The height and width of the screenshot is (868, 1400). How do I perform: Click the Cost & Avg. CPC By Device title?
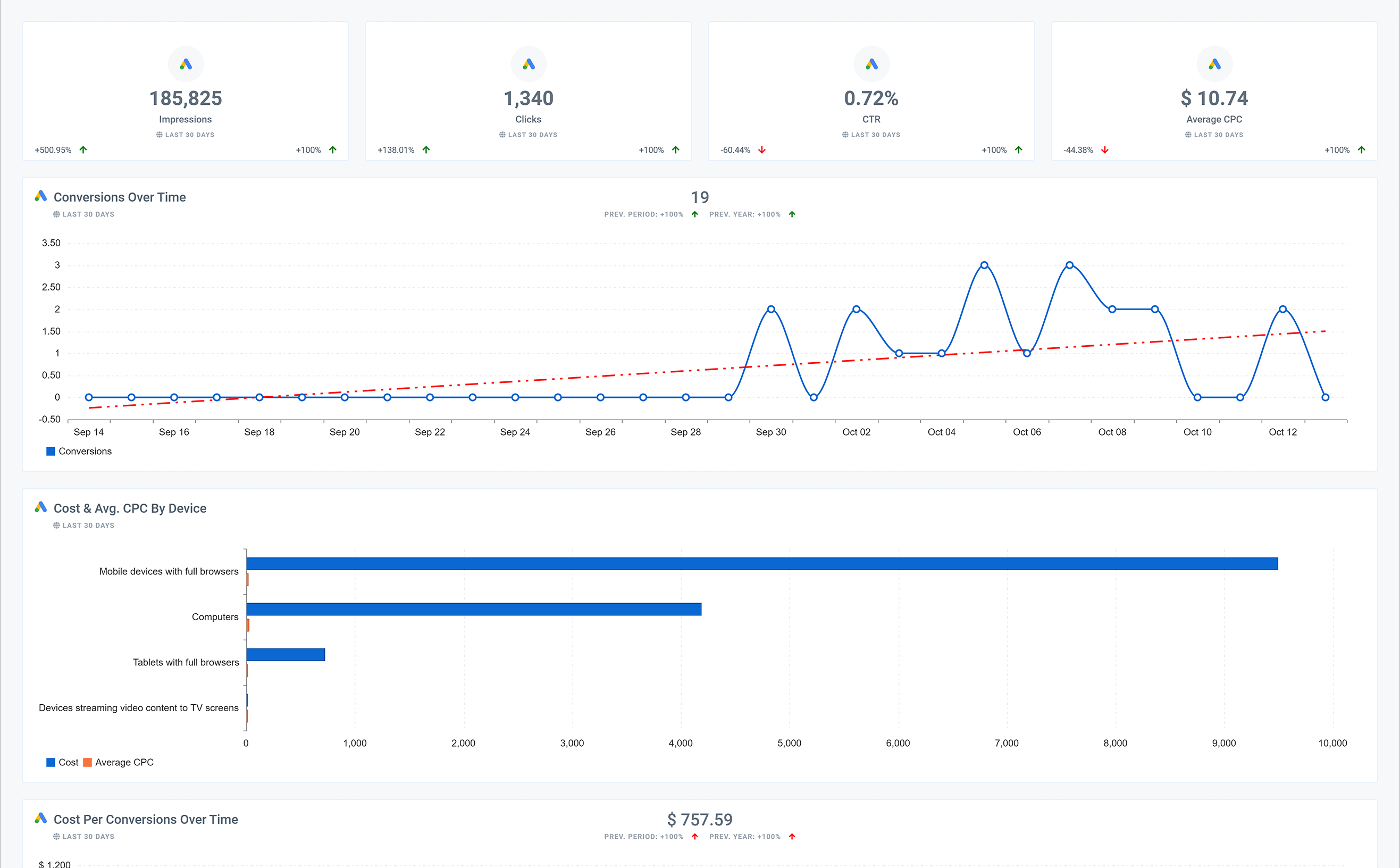(x=130, y=508)
